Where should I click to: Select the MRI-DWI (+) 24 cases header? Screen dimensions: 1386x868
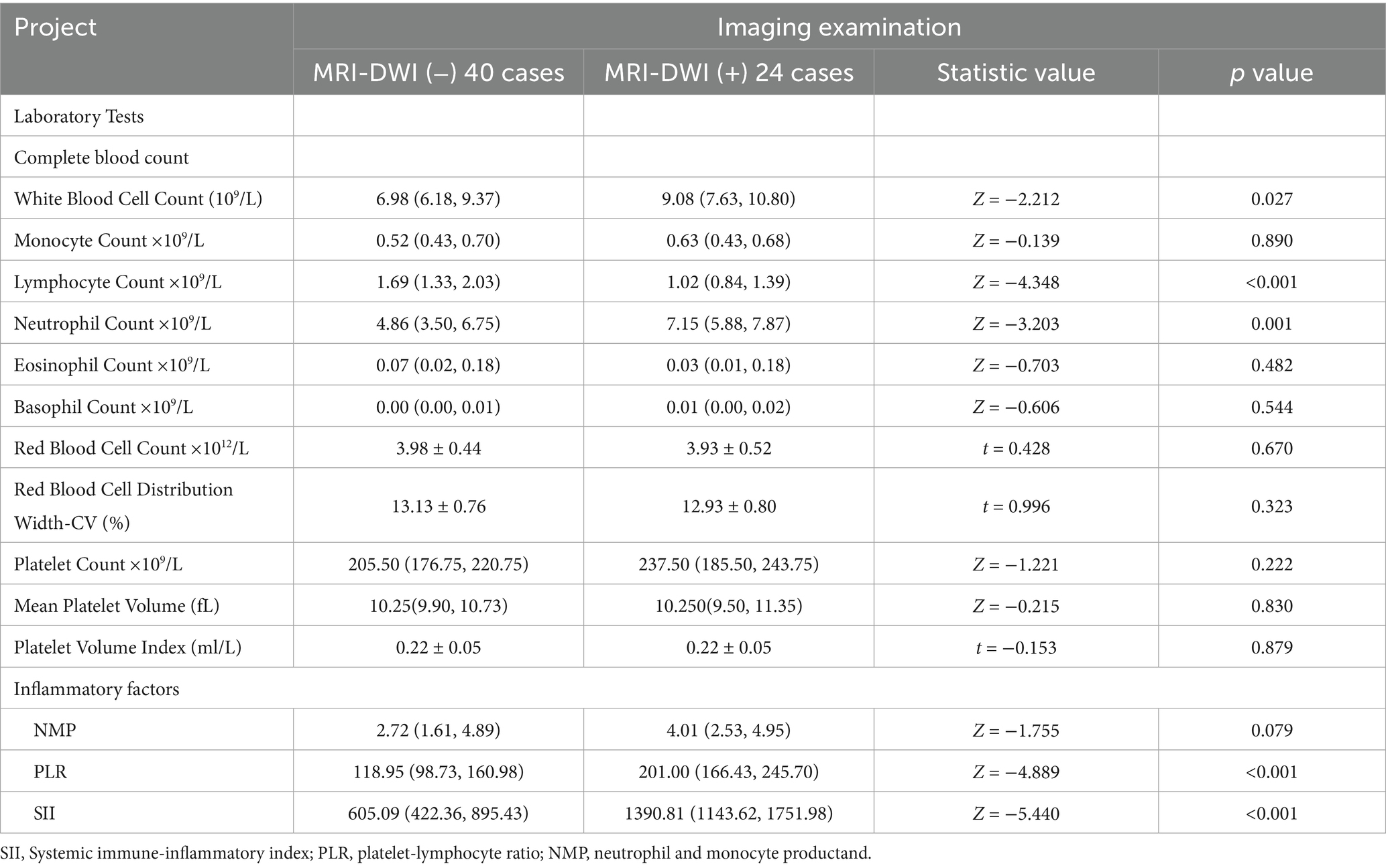click(x=729, y=72)
